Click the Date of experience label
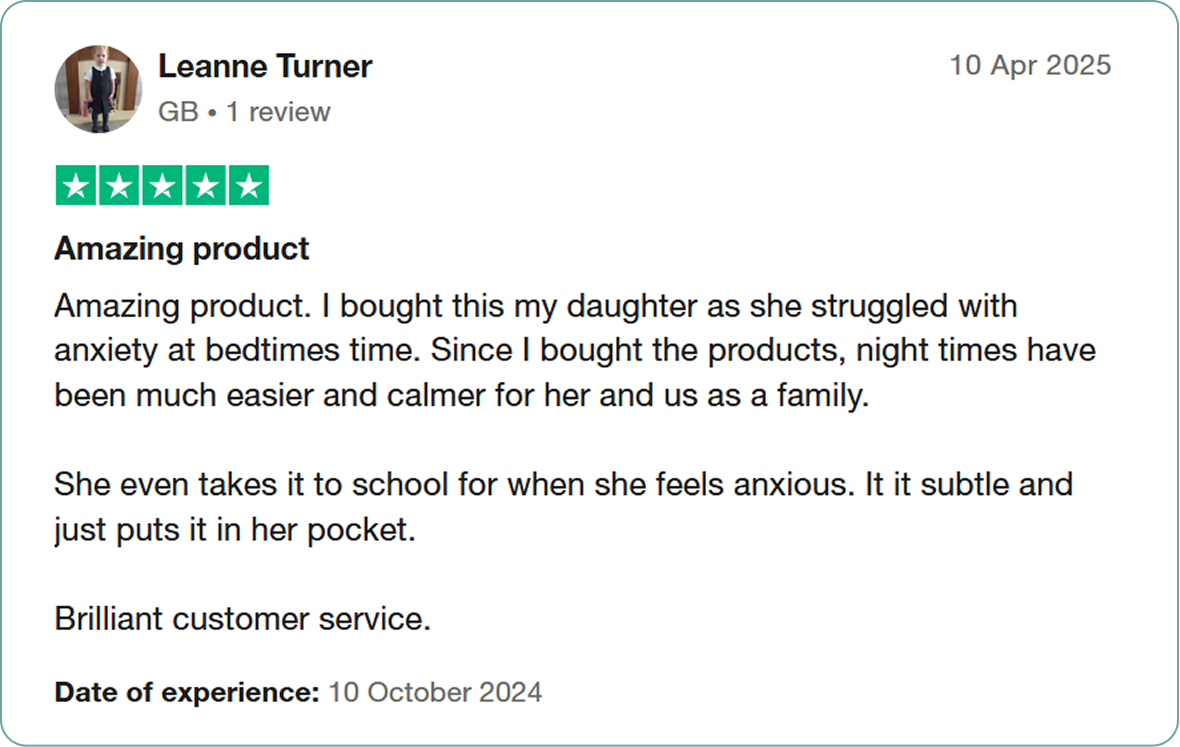 pos(187,692)
